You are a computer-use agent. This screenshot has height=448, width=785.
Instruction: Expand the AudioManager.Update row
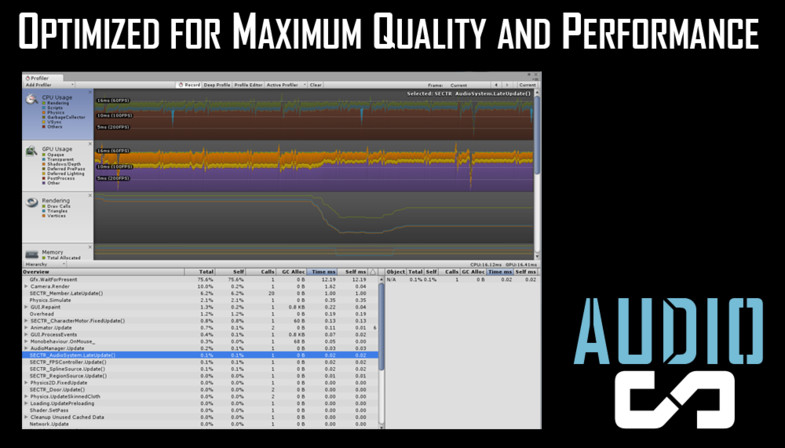pyautogui.click(x=26, y=348)
